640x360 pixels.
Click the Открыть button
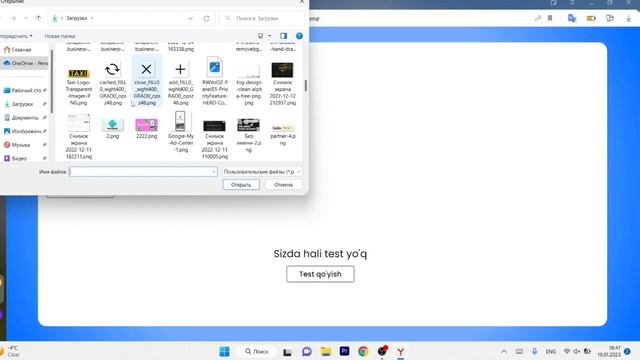241,185
